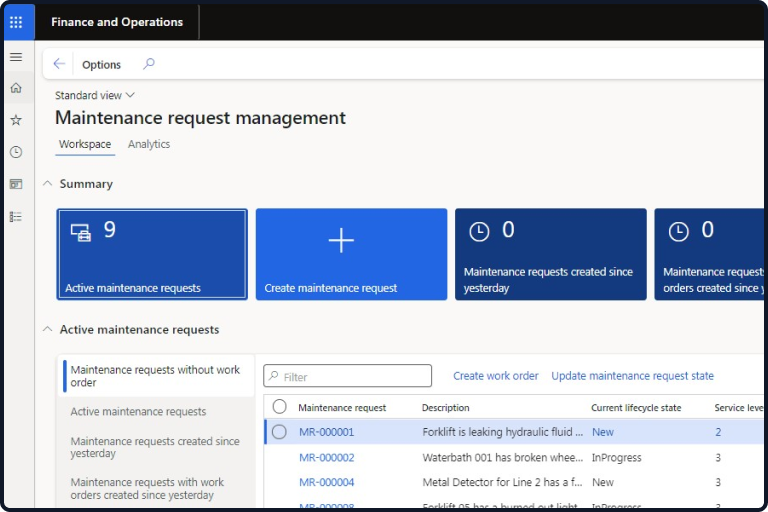
Task: Switch to the Analytics tab
Action: pyautogui.click(x=149, y=145)
